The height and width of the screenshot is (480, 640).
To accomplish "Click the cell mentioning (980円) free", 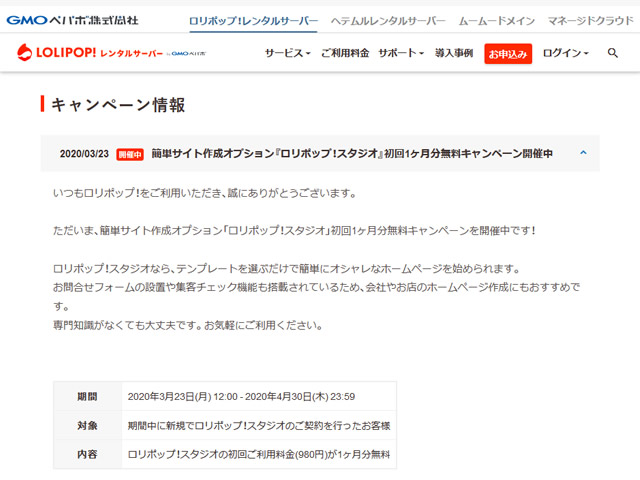I will click(x=259, y=454).
